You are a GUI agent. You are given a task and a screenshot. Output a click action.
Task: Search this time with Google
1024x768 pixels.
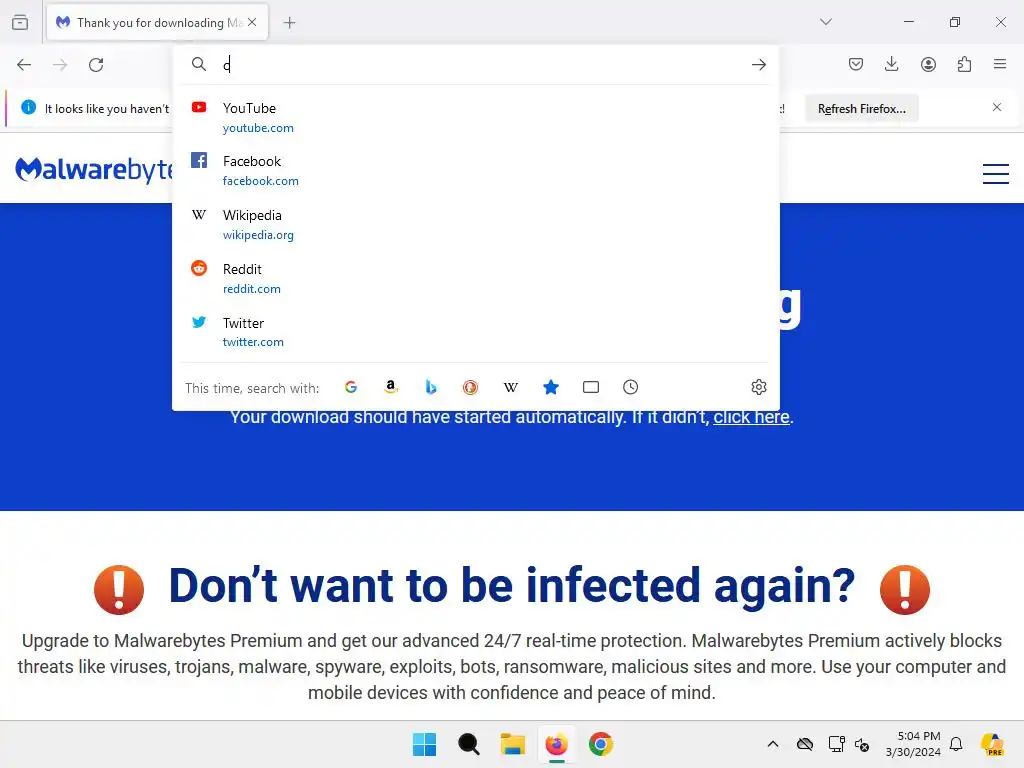coord(351,387)
